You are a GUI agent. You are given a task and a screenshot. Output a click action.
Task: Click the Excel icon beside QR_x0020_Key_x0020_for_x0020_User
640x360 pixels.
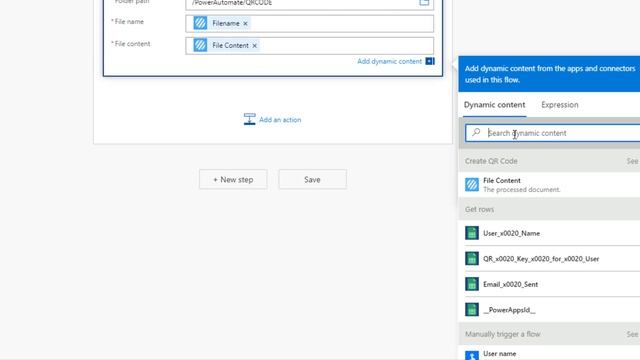[x=472, y=258]
